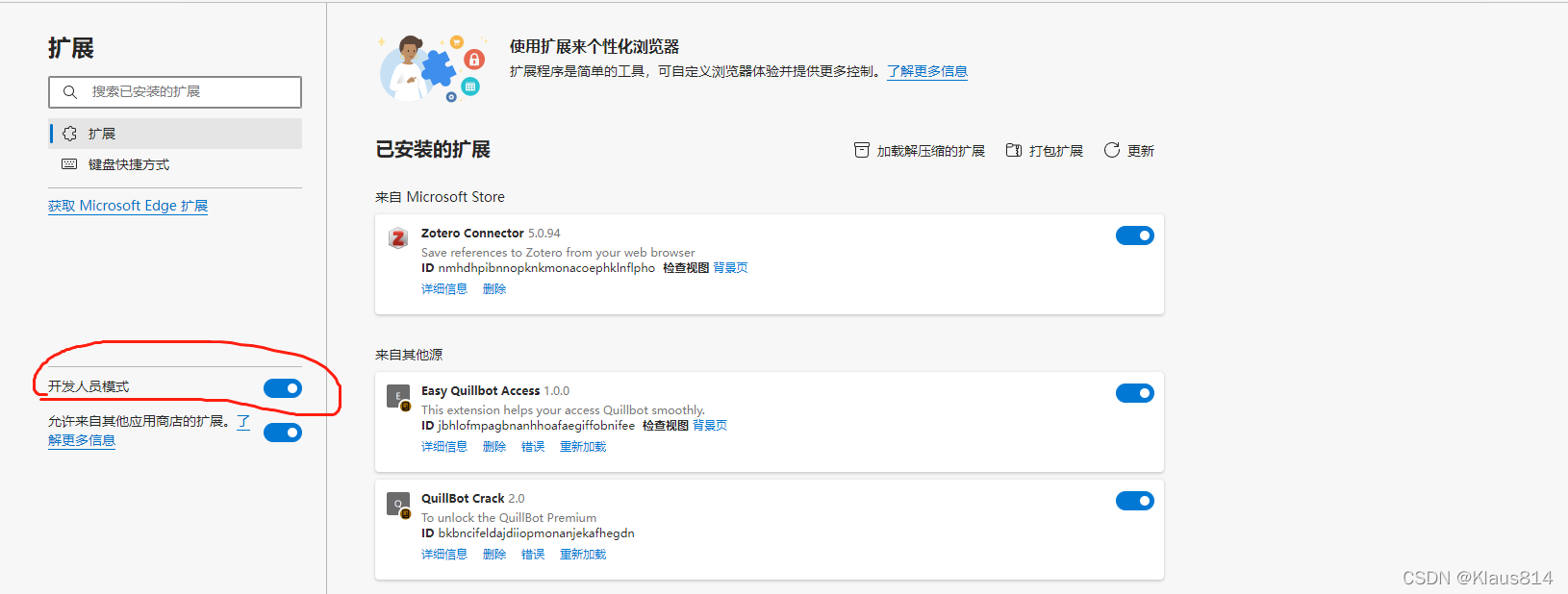Click 错误 for Easy Quillbot Access
Screen dimensions: 1568x594
533,447
